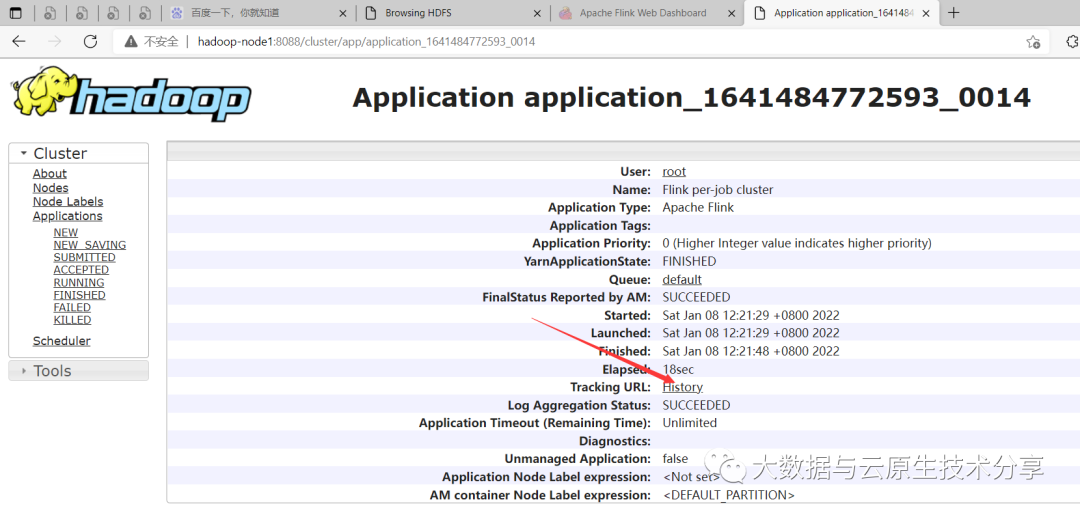Open a new tab with plus button
Screen dimensions: 1080x515
tap(953, 13)
